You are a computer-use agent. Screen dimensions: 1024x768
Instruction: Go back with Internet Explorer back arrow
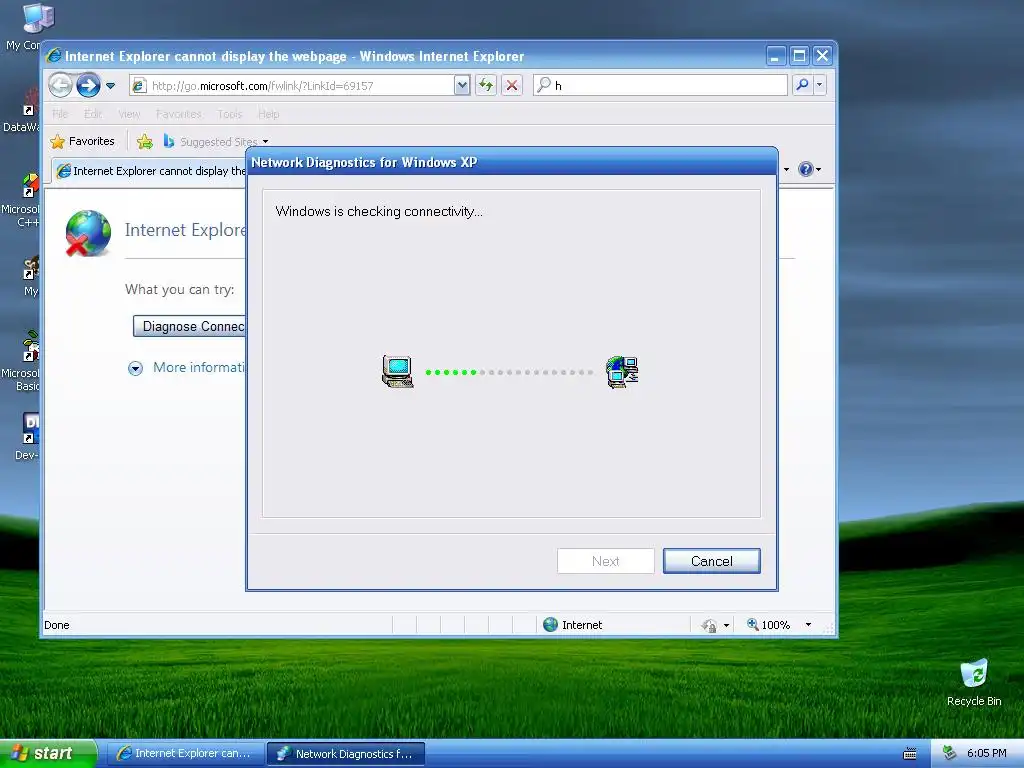pyautogui.click(x=61, y=85)
